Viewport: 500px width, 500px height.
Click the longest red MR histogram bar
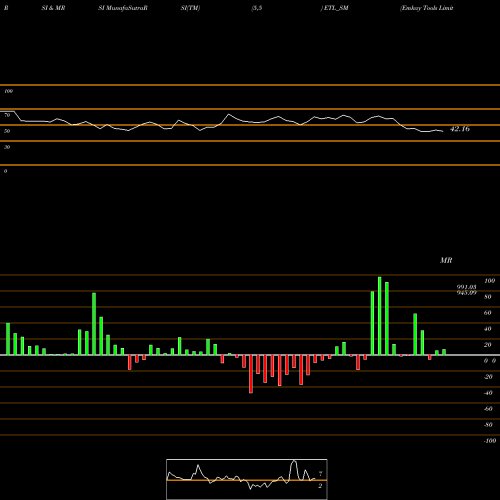point(251,374)
